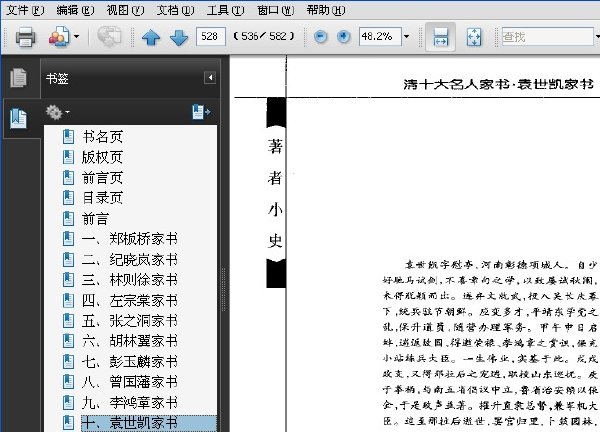Click bookmark icon beside 前言页
The image size is (600, 432).
68,178
